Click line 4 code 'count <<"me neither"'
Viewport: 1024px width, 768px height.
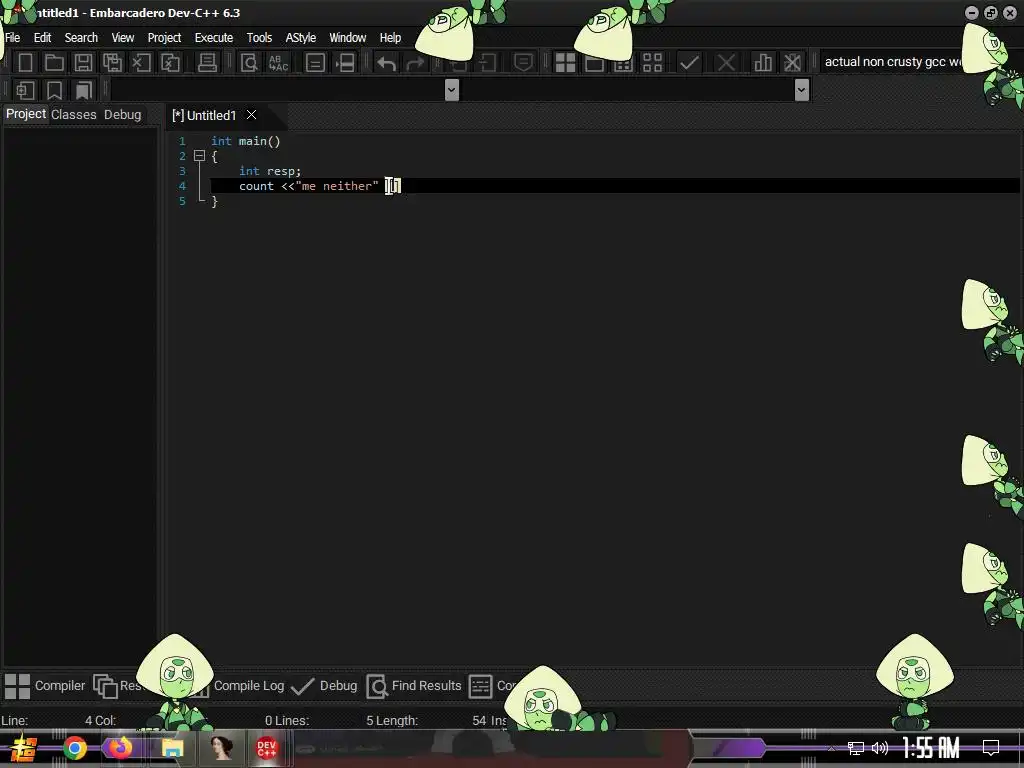(308, 186)
